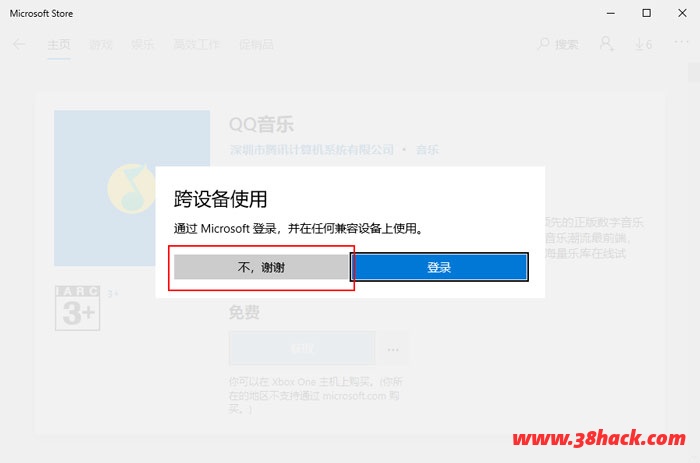Go to the 促销品 tab

click(255, 45)
